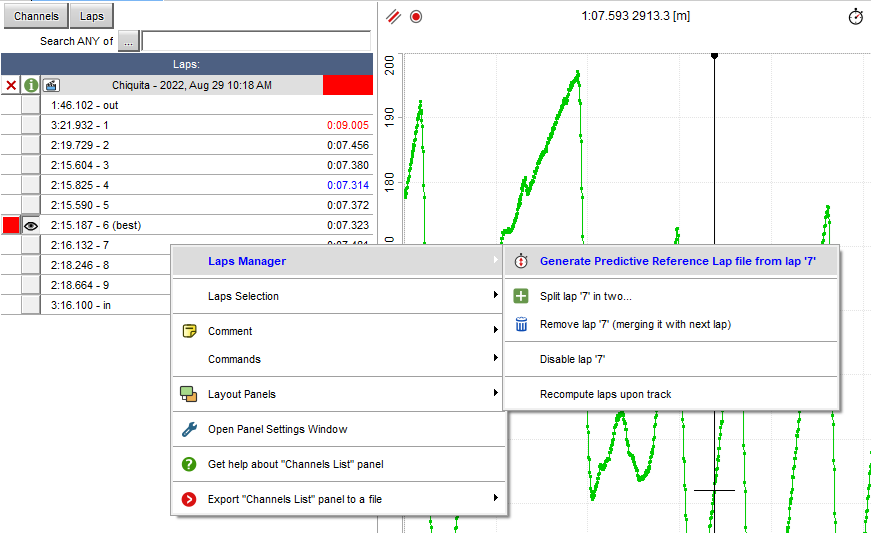Click the video clapper icon in session header
871x533 pixels.
tap(51, 86)
